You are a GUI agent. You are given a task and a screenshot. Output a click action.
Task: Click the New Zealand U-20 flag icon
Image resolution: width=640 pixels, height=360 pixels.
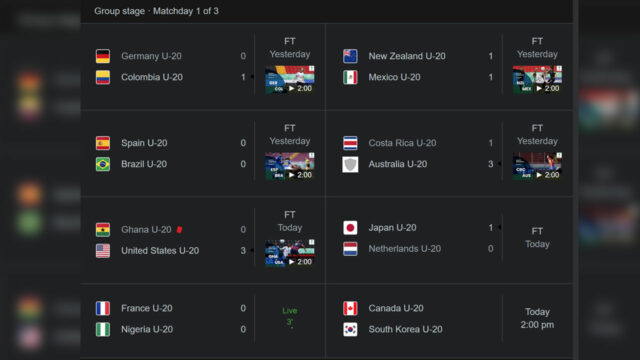tap(350, 56)
